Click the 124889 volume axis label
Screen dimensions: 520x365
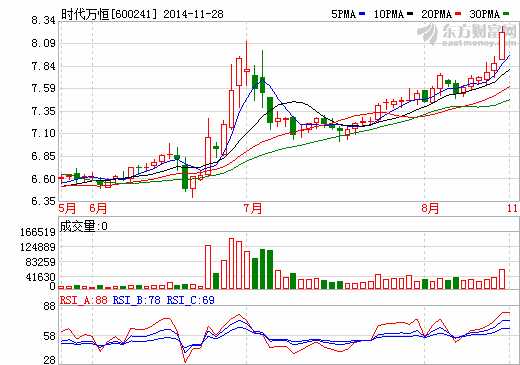pos(38,247)
